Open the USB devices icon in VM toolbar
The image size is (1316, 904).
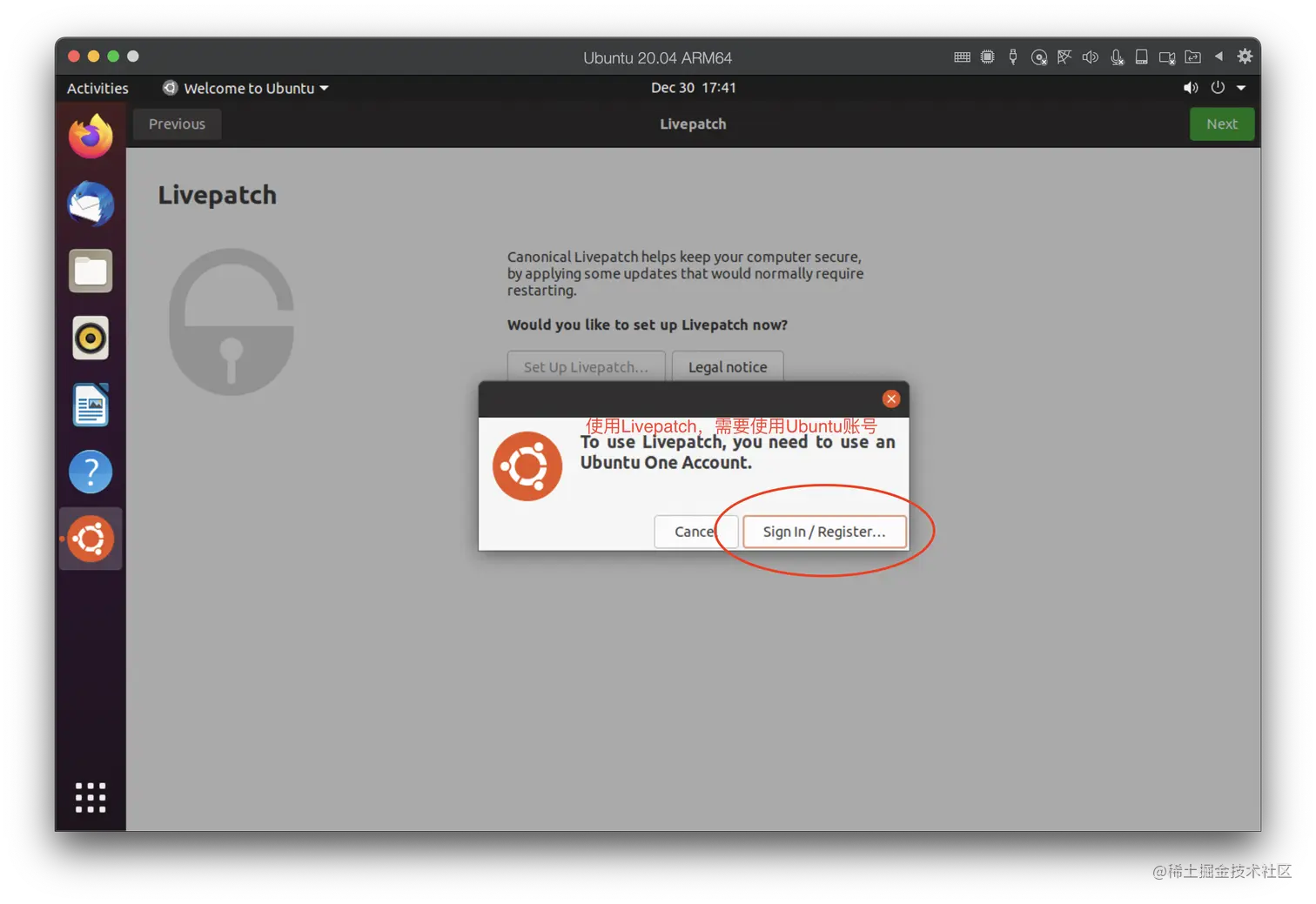1012,57
